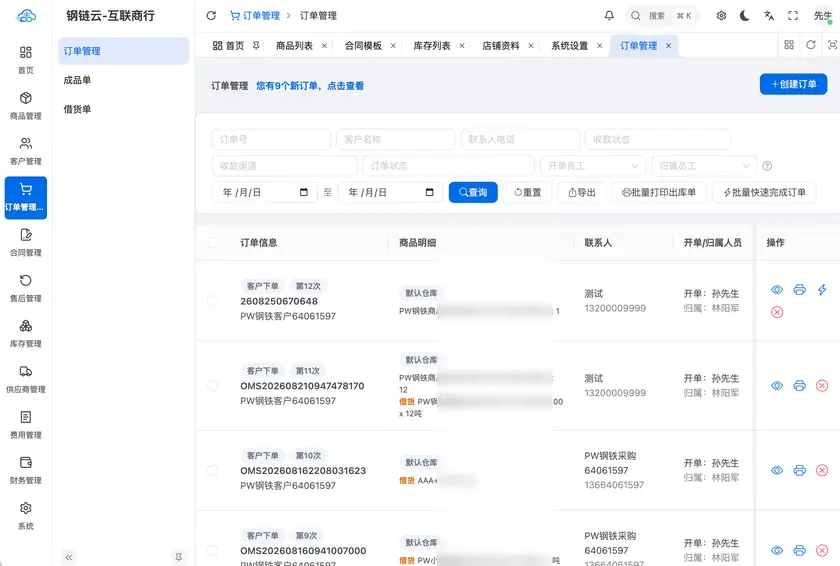Click the tab bar grid icon
Screen dimensions: 840x566
pyautogui.click(x=789, y=45)
